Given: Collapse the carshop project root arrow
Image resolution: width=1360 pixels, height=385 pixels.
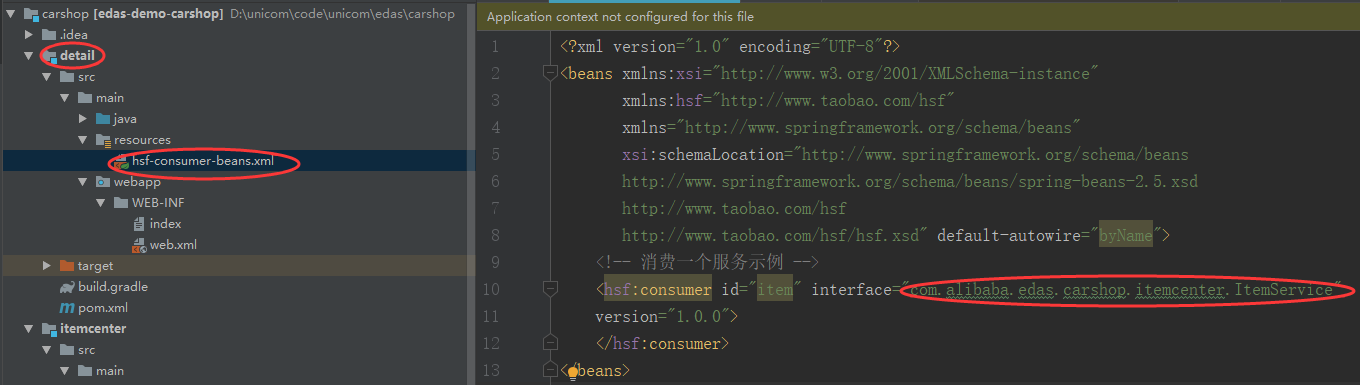Looking at the screenshot, I should click(10, 14).
